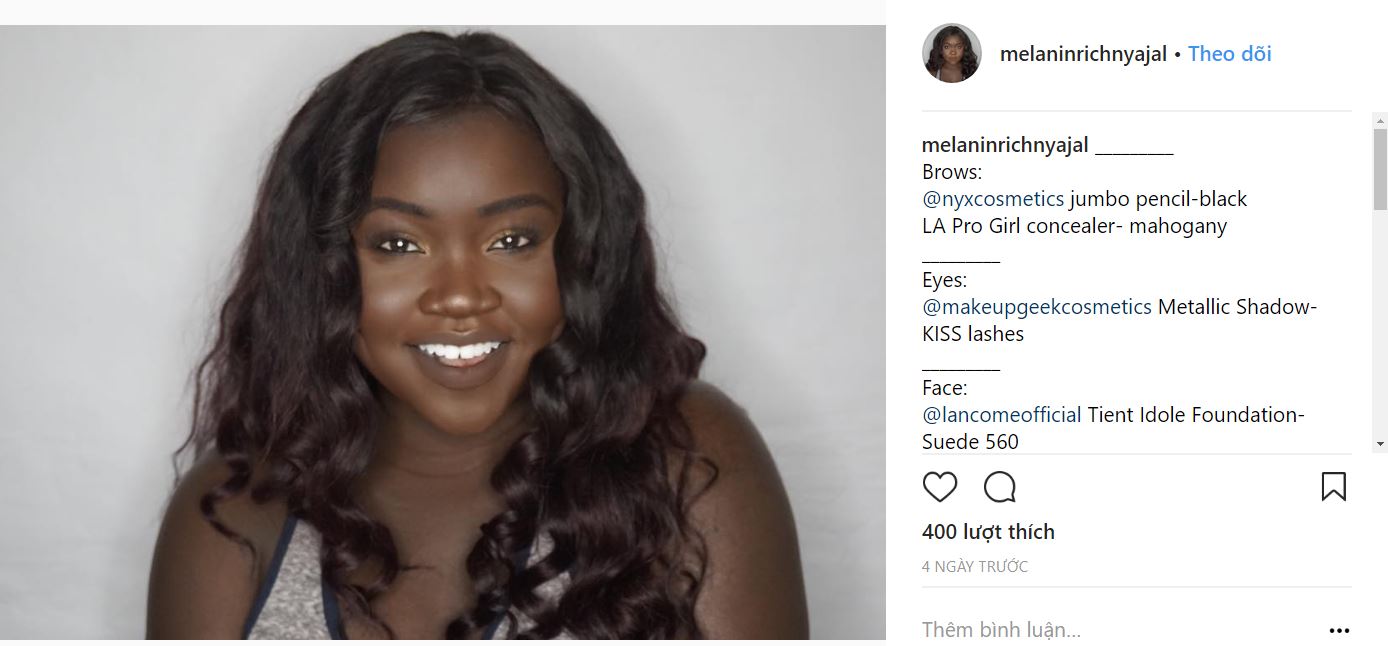Open melaninrichnyajal username in caption
Viewport: 1388px width, 646px height.
(1005, 145)
